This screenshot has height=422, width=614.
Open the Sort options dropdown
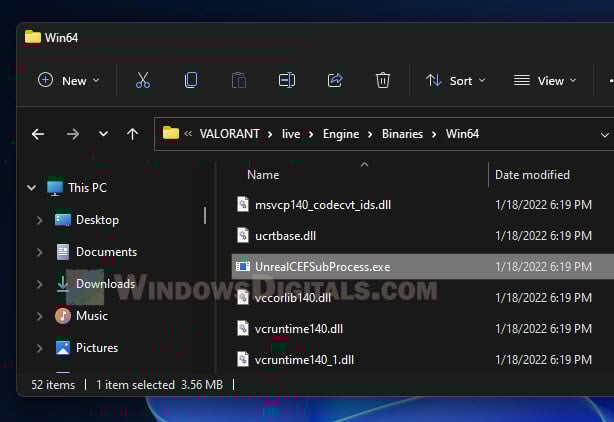[x=455, y=81]
